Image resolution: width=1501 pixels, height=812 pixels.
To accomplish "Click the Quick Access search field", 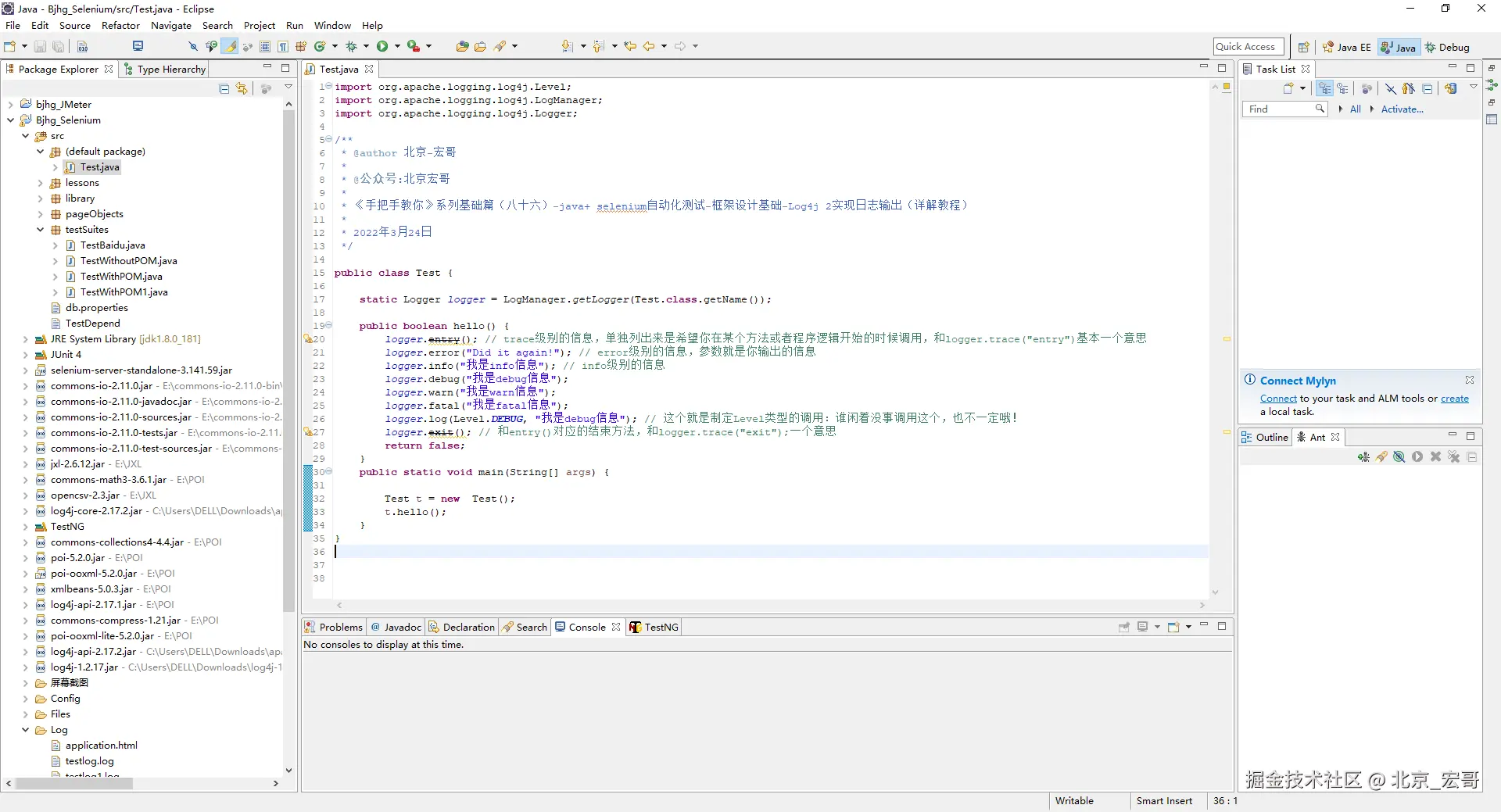I will 1248,48.
